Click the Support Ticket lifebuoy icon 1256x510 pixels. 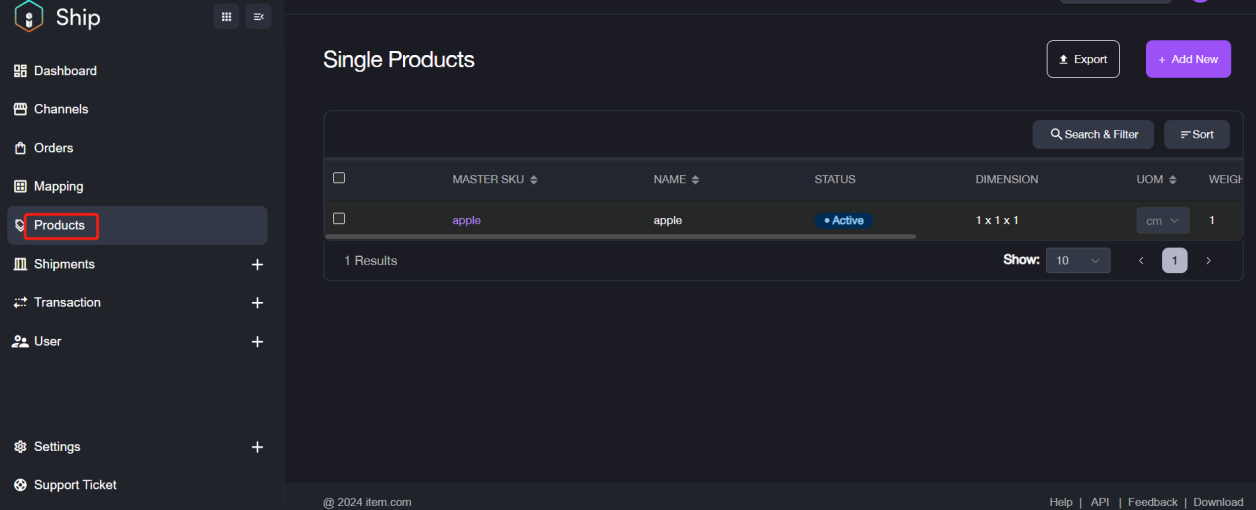click(x=20, y=485)
